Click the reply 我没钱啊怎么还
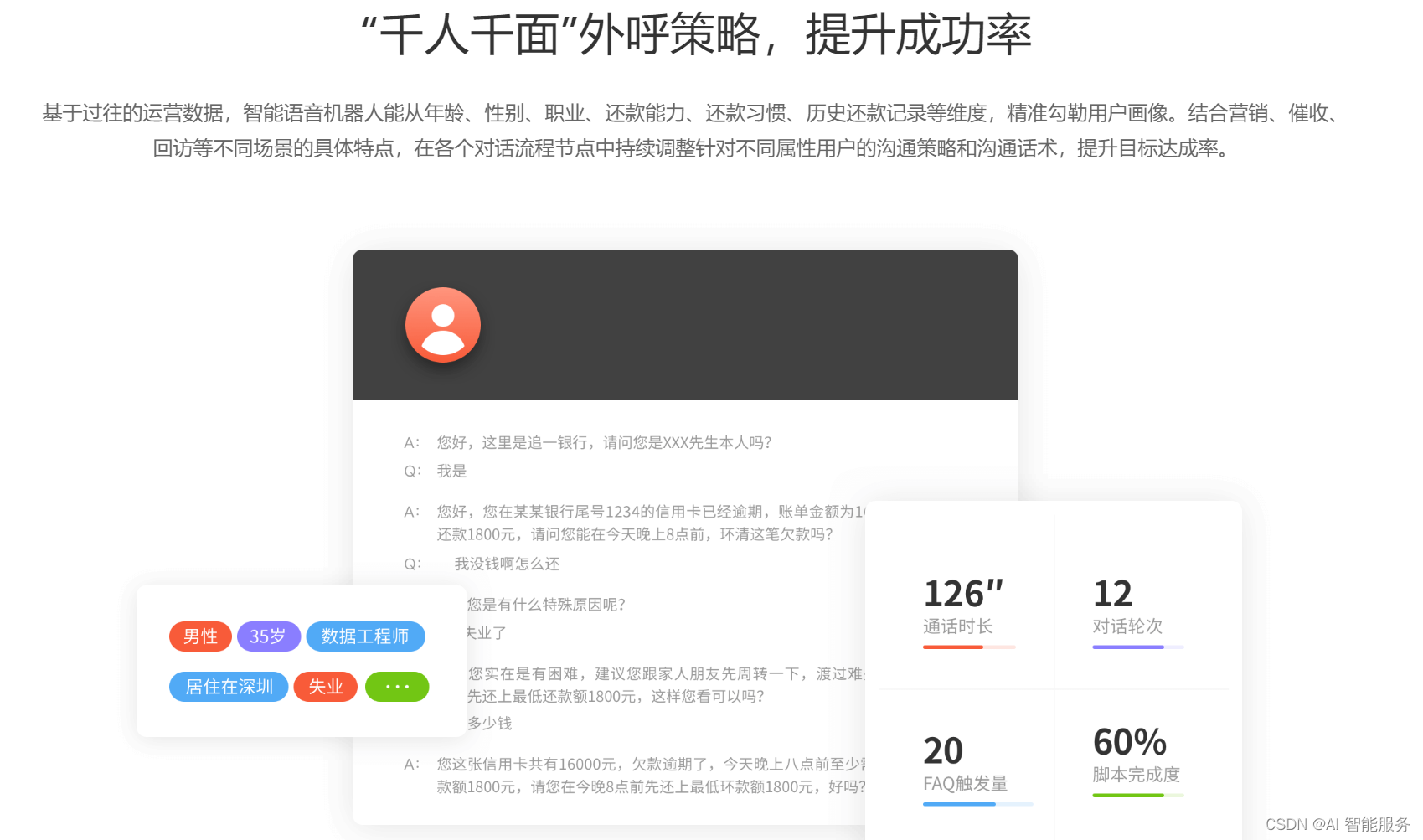This screenshot has height=840, width=1423. pos(507,564)
